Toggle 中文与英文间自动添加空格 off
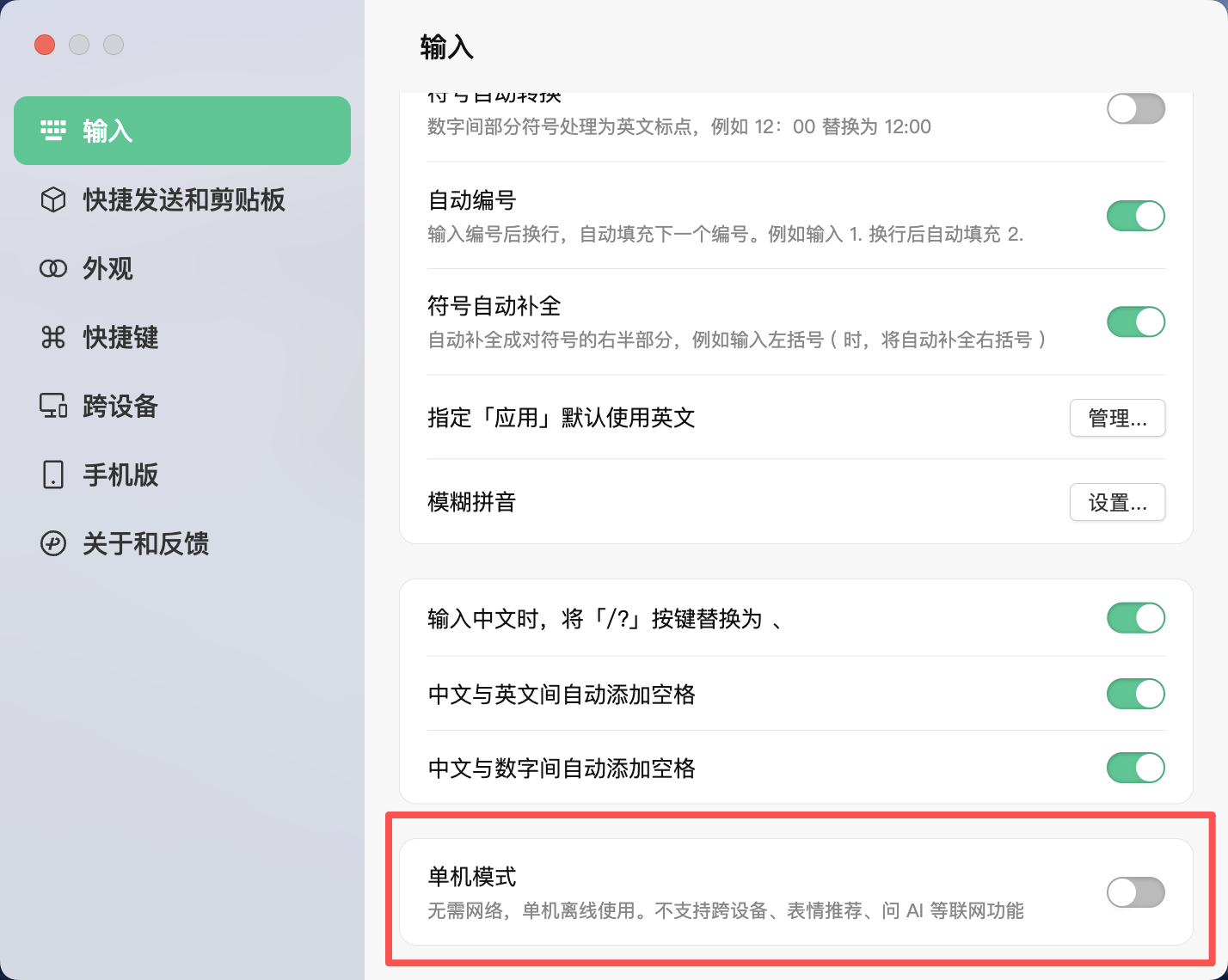 tap(1135, 694)
